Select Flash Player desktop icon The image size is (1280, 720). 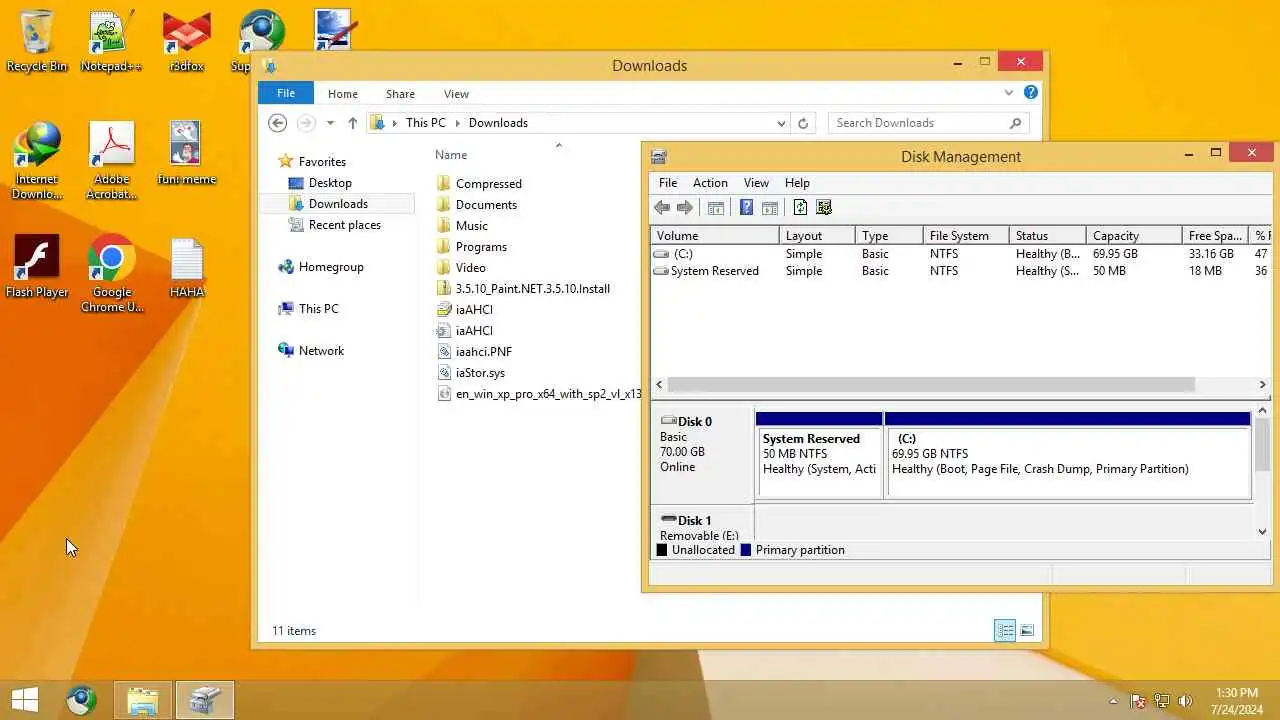pos(37,267)
